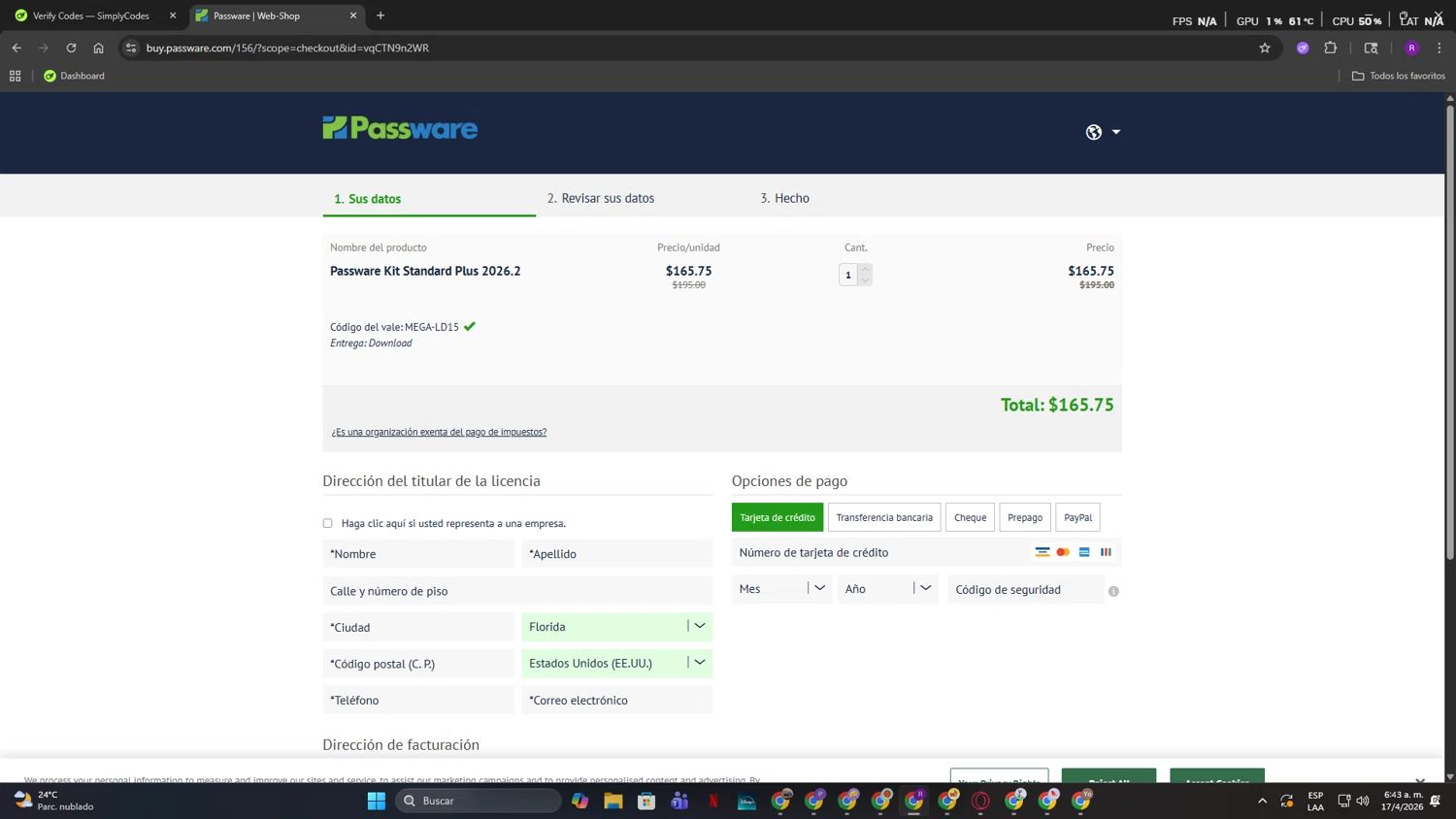Check the box for representing a company

[x=327, y=523]
